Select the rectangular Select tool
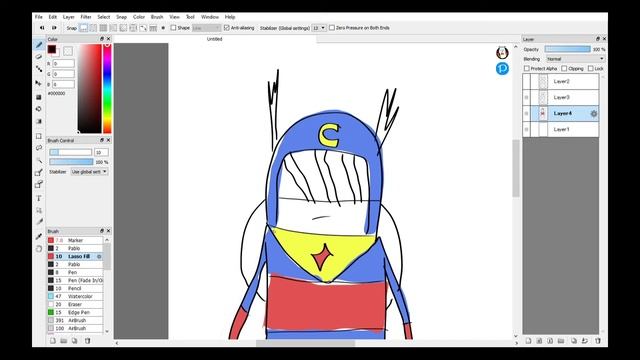This screenshot has height=360, width=640. pos(39,136)
